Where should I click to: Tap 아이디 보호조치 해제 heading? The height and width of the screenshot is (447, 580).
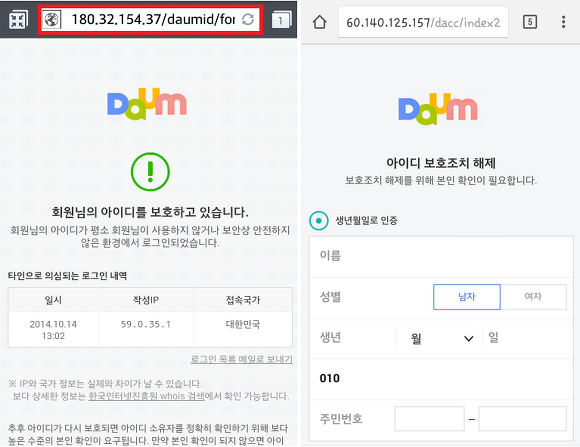coord(441,163)
